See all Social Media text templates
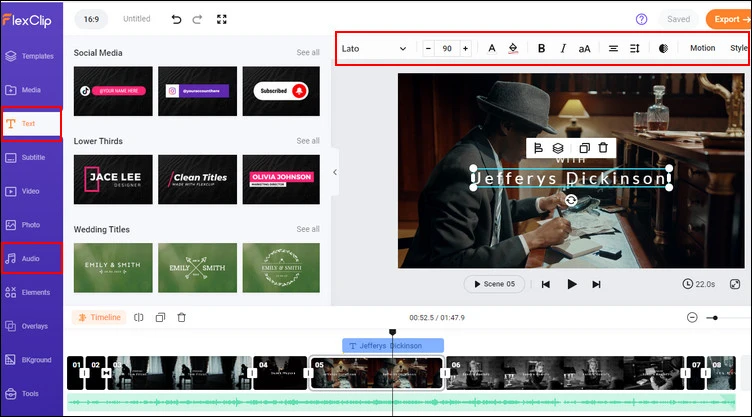This screenshot has width=752, height=417. (308, 52)
